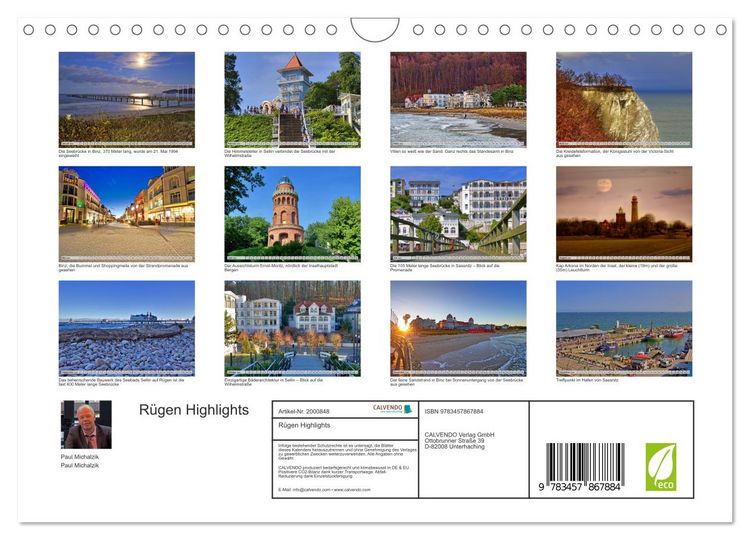The width and height of the screenshot is (750, 540).
Task: Click the calendar hanger cutout at top centre
Action: [x=375, y=30]
